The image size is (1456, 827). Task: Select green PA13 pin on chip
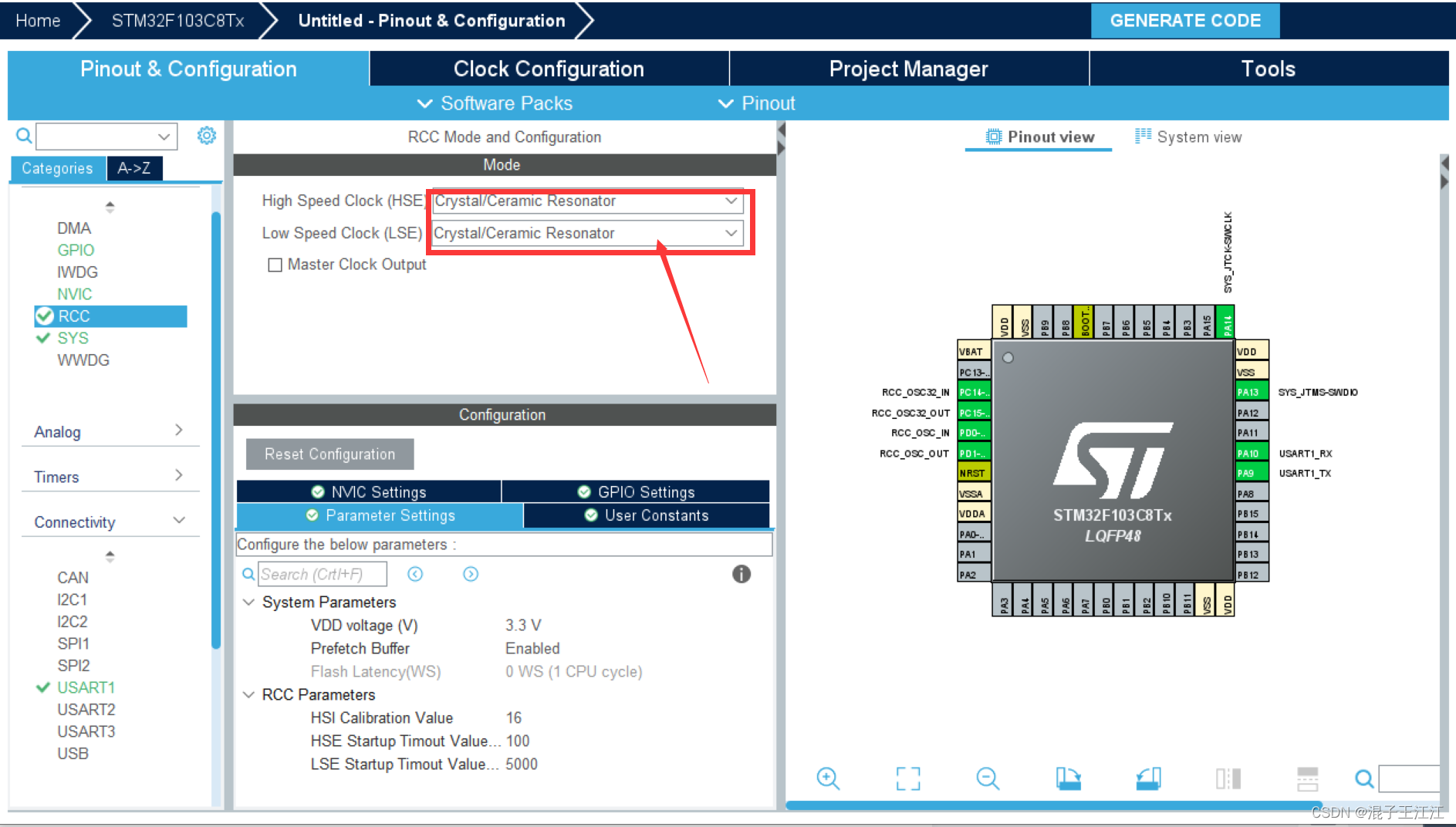point(1252,392)
